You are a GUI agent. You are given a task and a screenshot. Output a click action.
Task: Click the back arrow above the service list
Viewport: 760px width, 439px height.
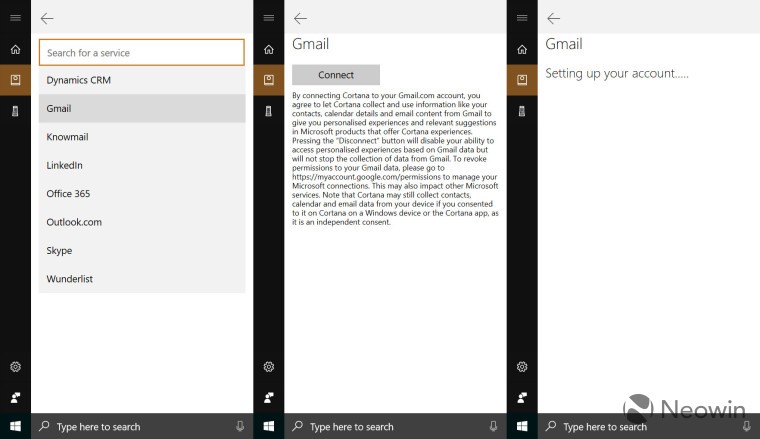tap(47, 18)
